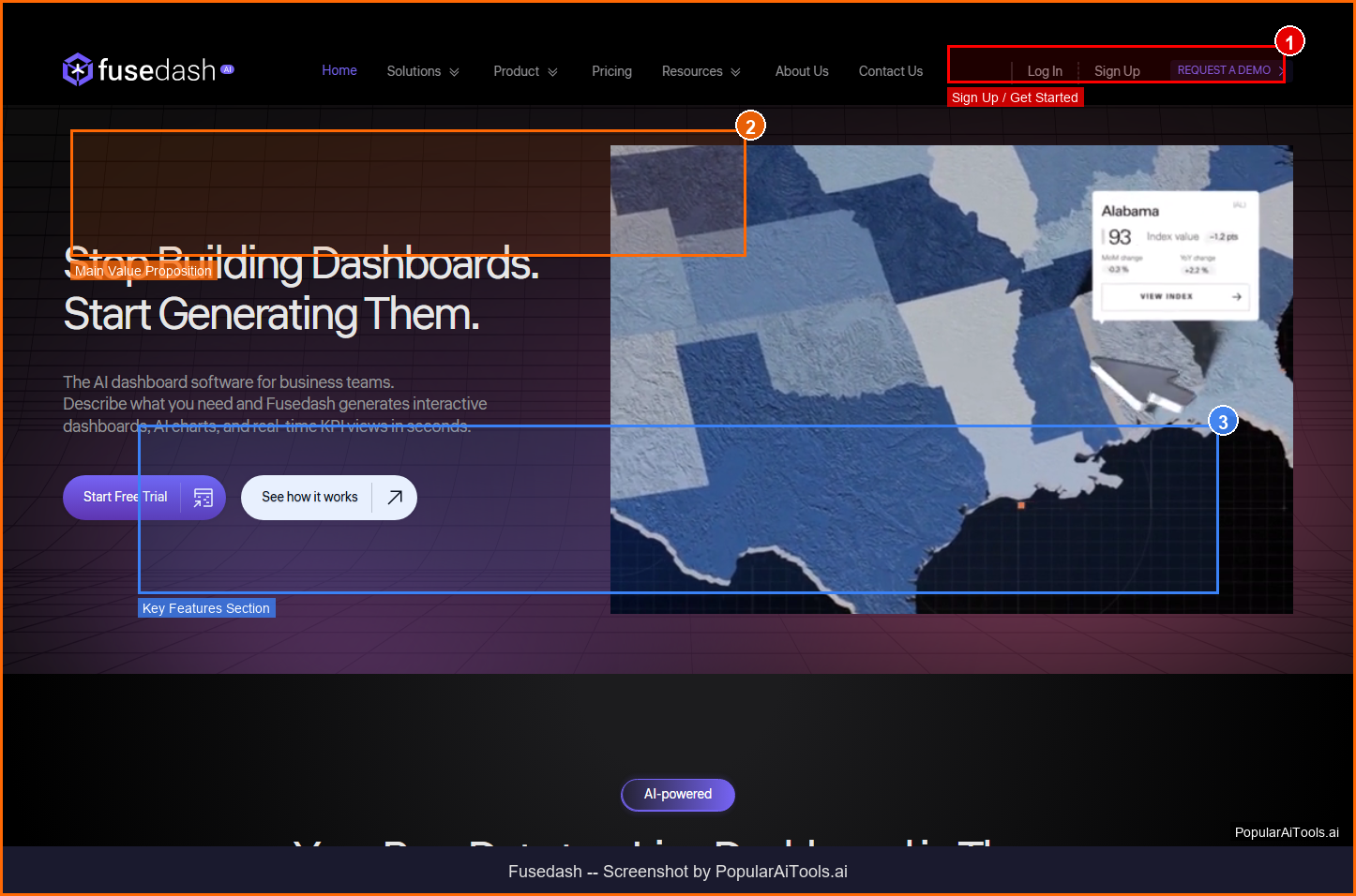
Task: Open the About Us page
Action: point(802,71)
